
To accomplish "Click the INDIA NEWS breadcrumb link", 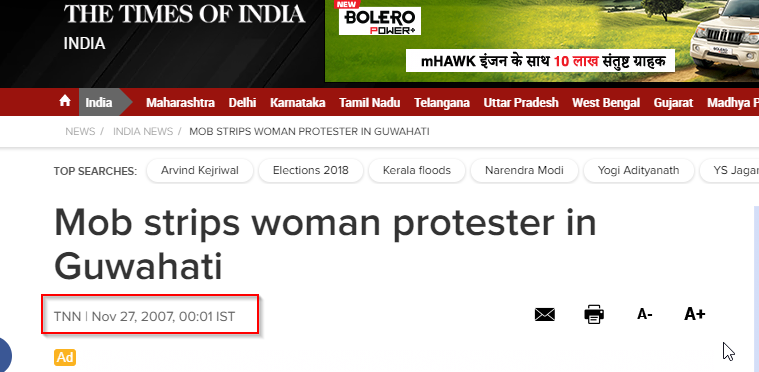I will point(143,132).
